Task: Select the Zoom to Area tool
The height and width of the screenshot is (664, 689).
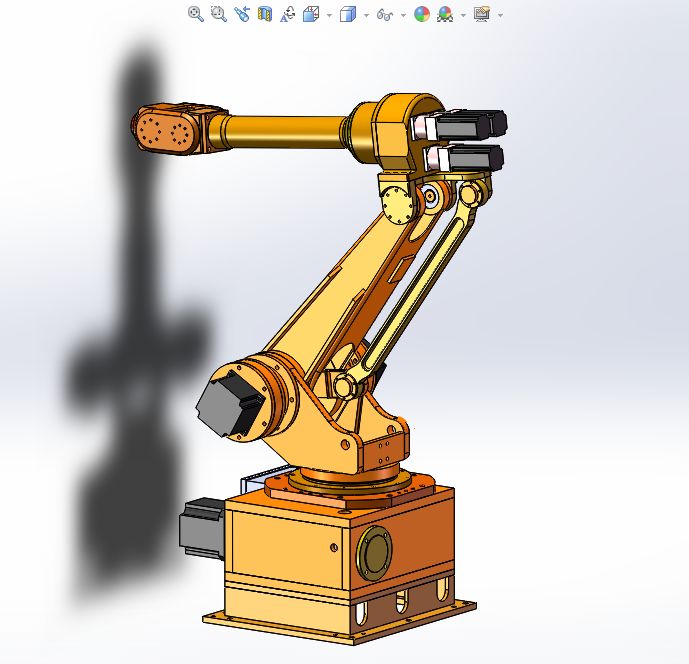Action: click(x=218, y=14)
